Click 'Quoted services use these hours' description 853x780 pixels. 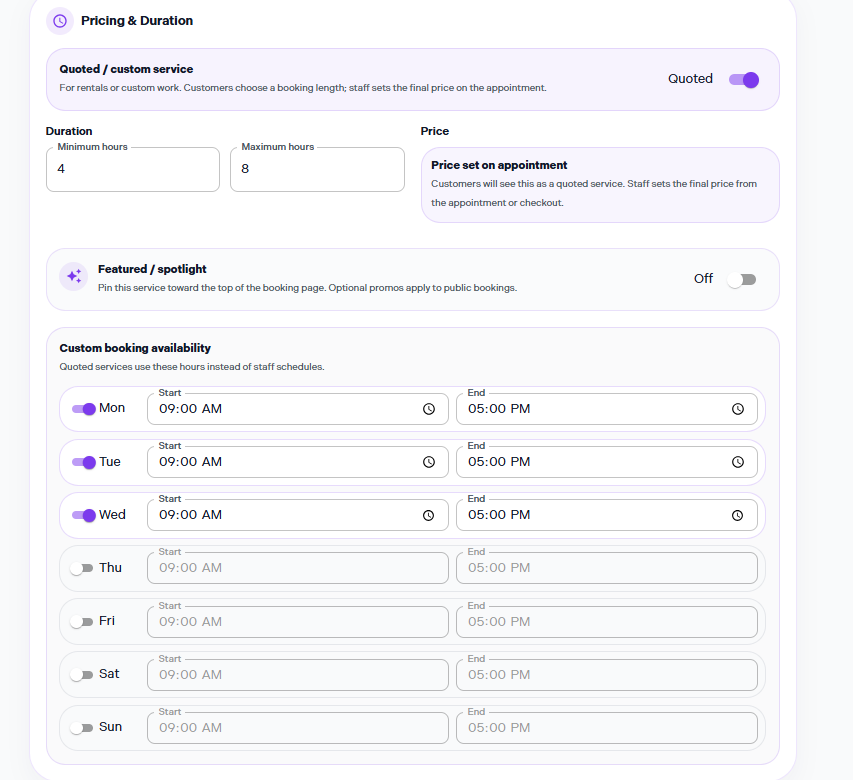[x=192, y=367]
